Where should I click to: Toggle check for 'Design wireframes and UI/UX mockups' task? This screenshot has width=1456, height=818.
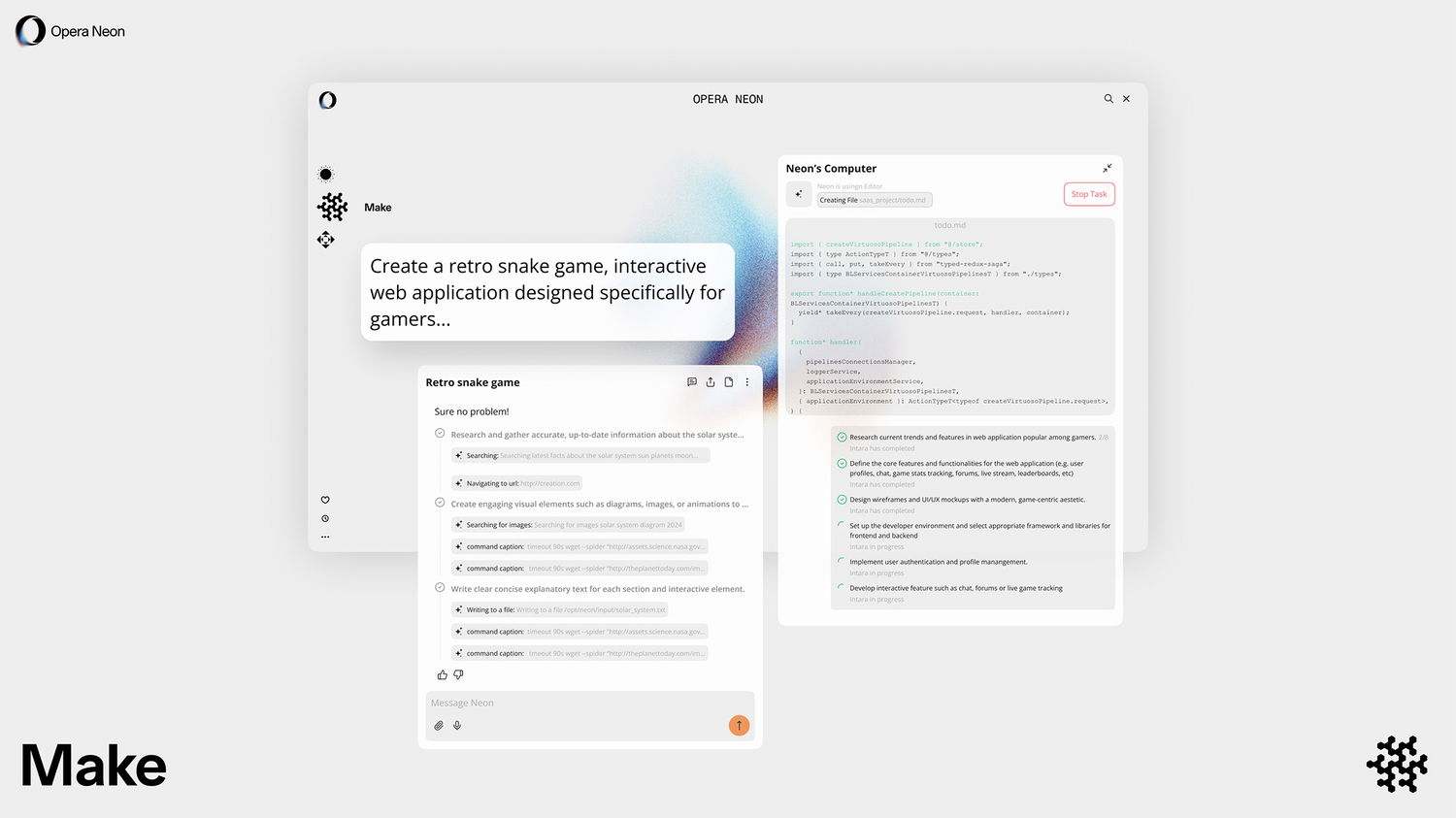point(842,500)
